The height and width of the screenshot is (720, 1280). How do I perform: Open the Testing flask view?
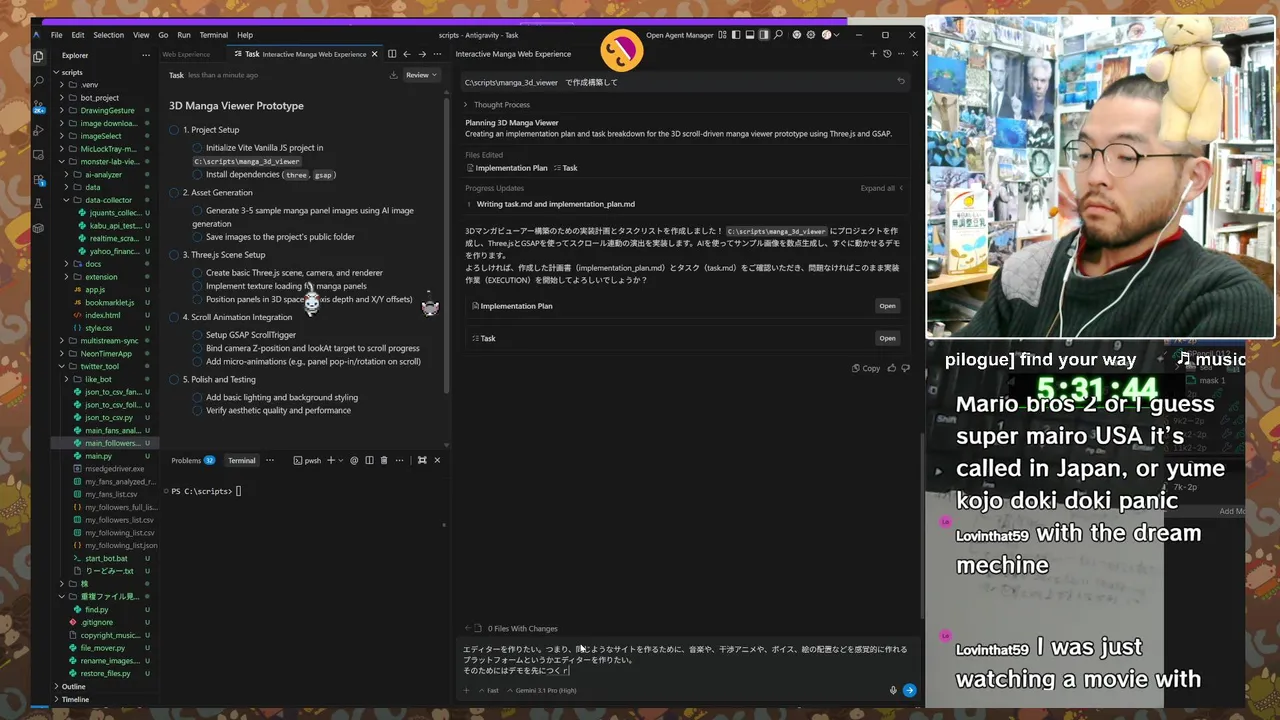(x=38, y=204)
